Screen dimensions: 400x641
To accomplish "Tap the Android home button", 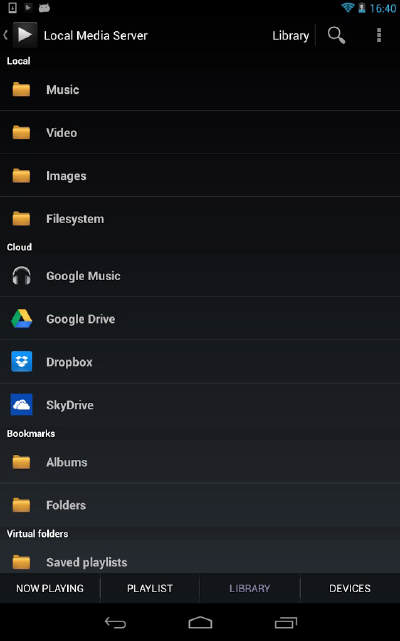I will (x=200, y=623).
